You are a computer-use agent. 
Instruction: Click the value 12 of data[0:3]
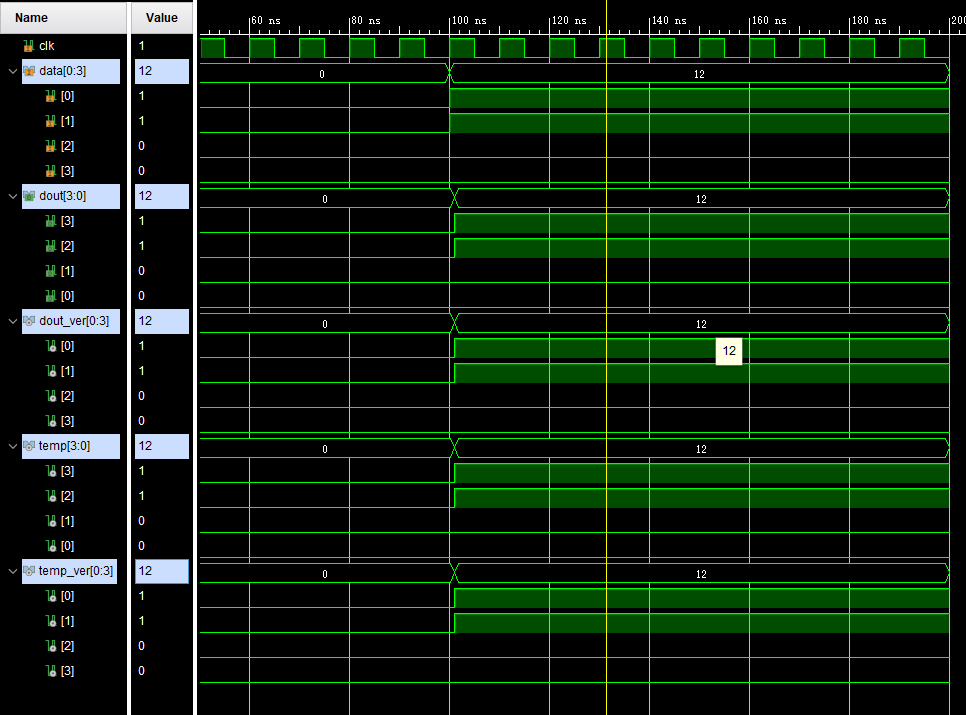161,71
